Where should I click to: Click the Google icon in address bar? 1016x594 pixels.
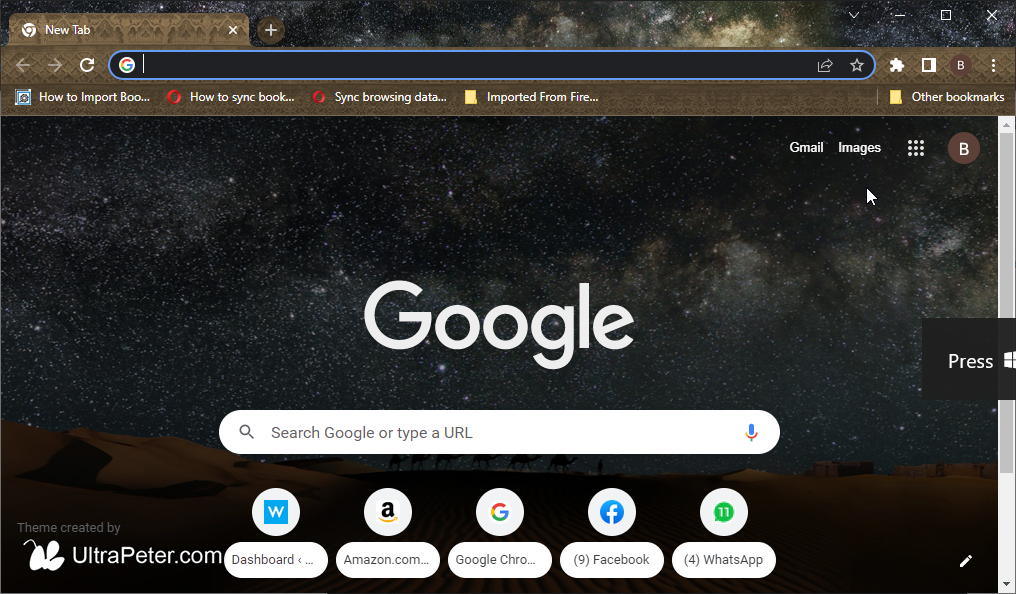point(127,65)
